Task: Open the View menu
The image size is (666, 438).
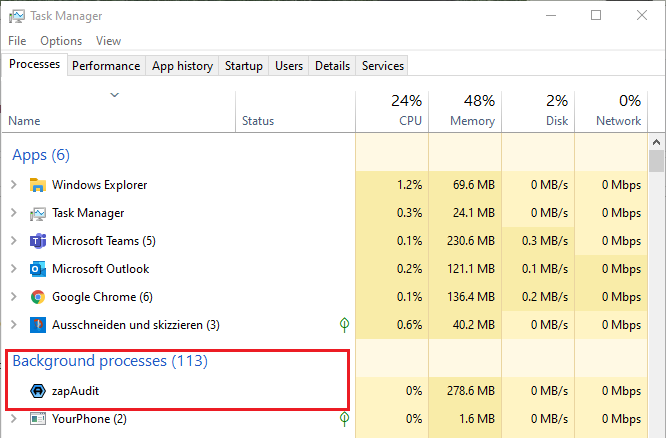Action: coord(108,41)
